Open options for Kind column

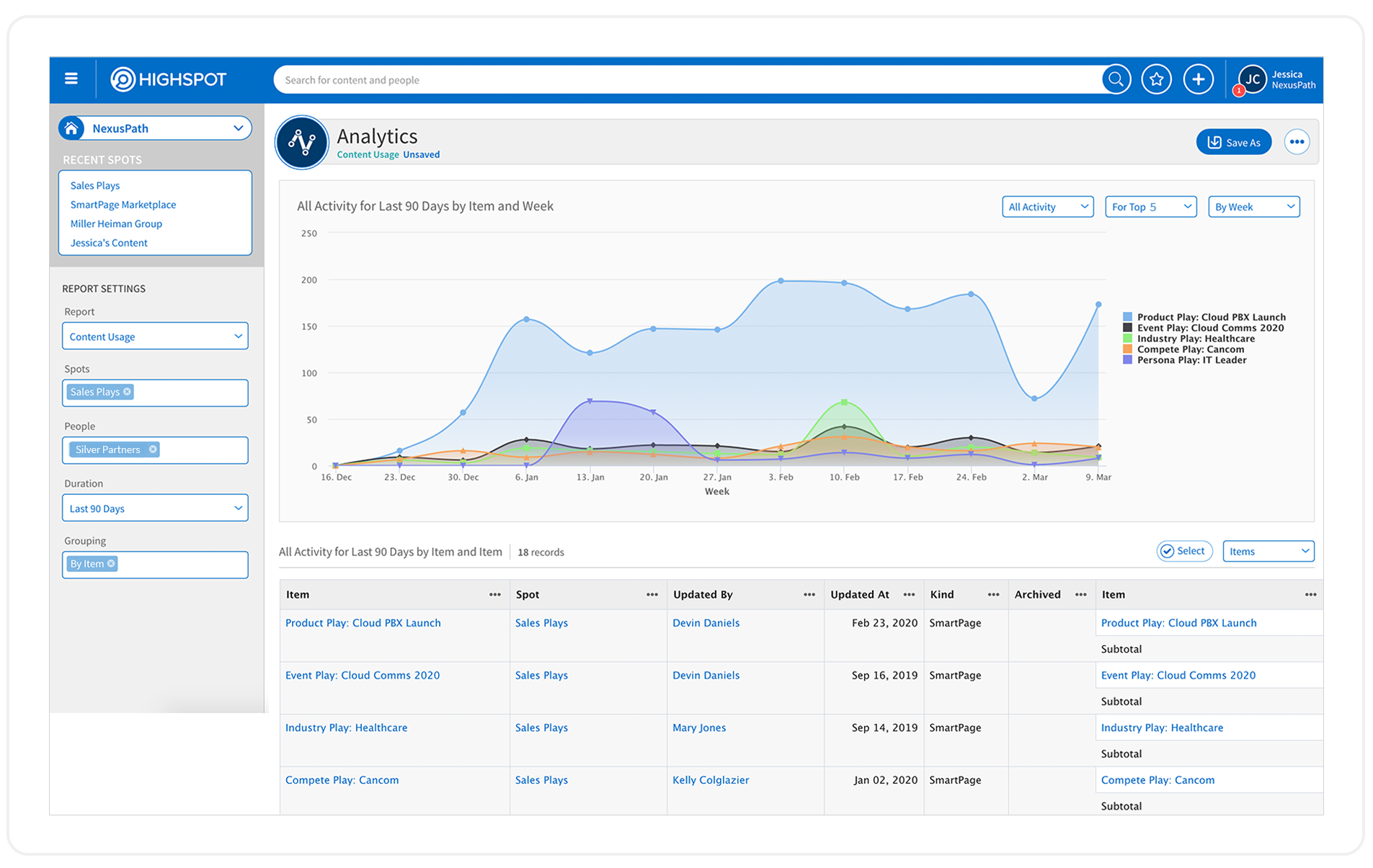pos(992,594)
